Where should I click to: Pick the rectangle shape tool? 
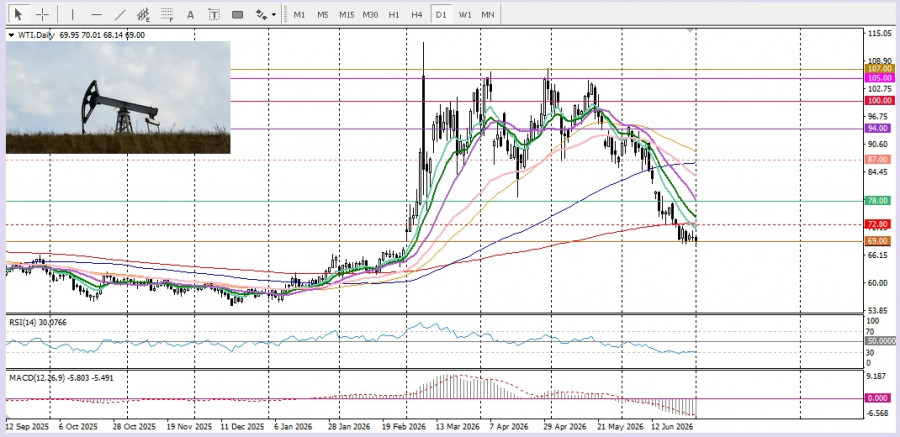point(238,14)
